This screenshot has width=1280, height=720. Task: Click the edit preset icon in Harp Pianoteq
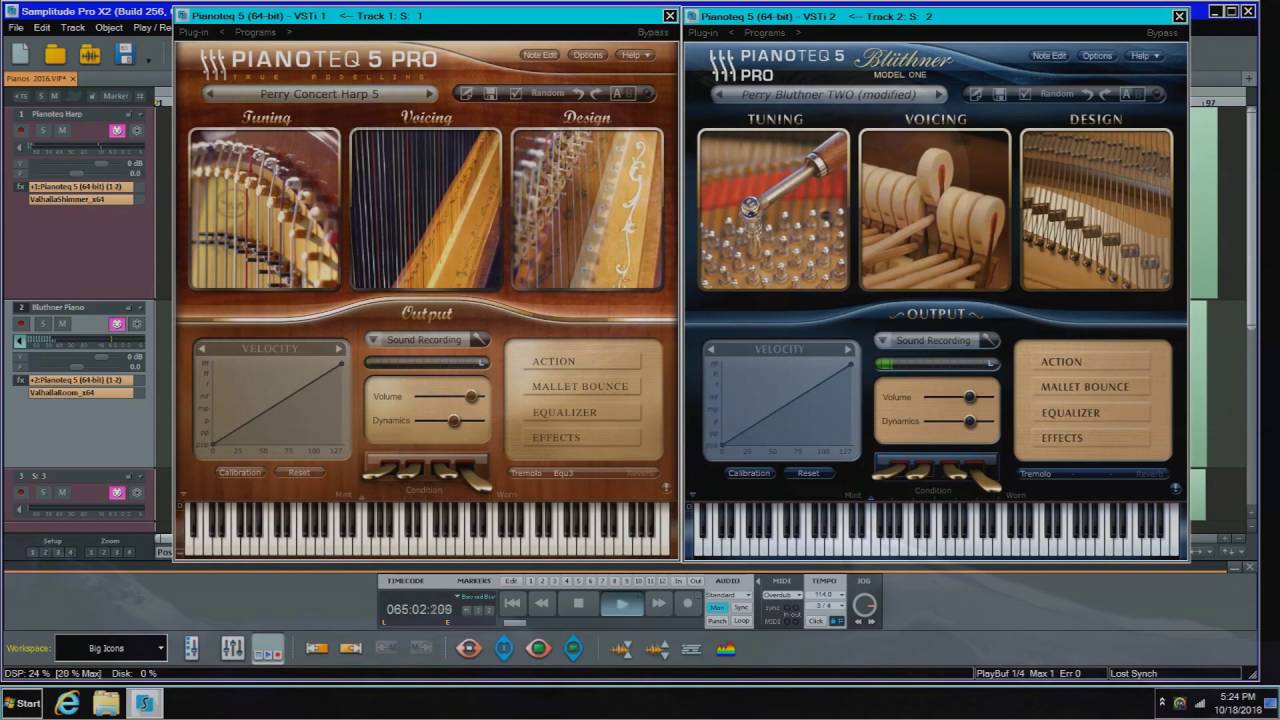pyautogui.click(x=466, y=94)
